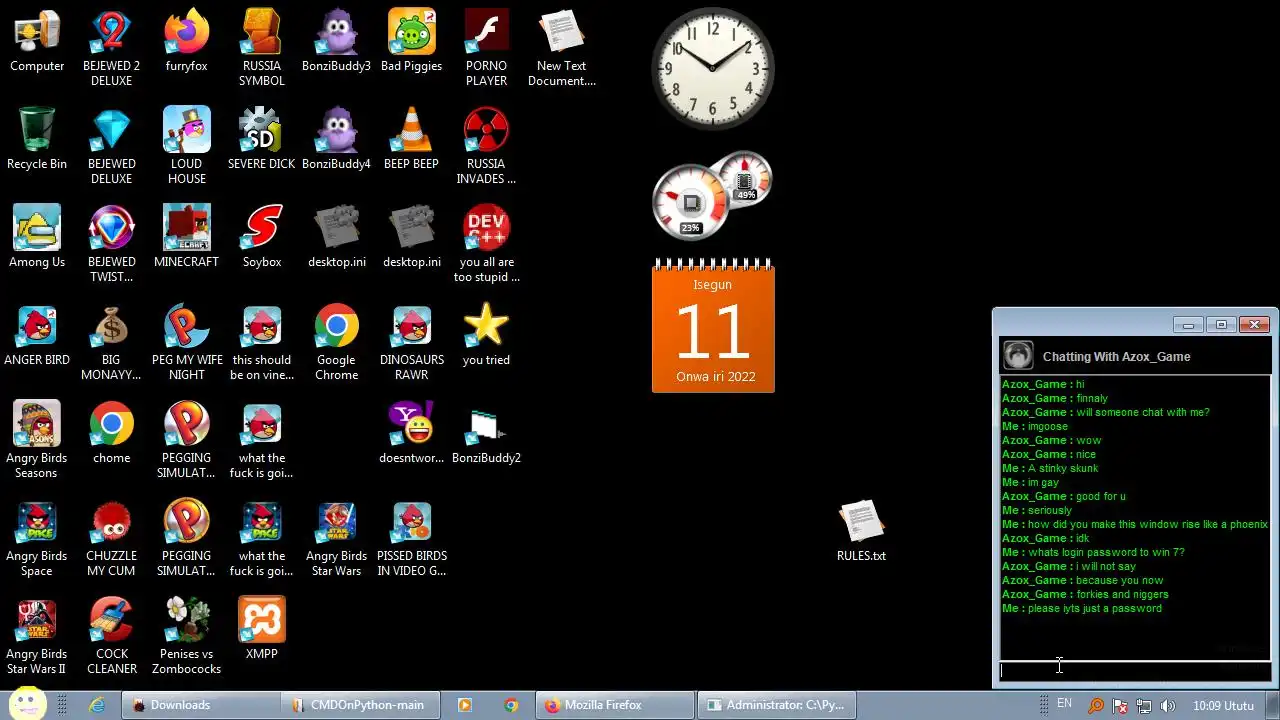Switch to Administrator command prompt taskbar window
Image resolution: width=1280 pixels, height=720 pixels.
(776, 705)
